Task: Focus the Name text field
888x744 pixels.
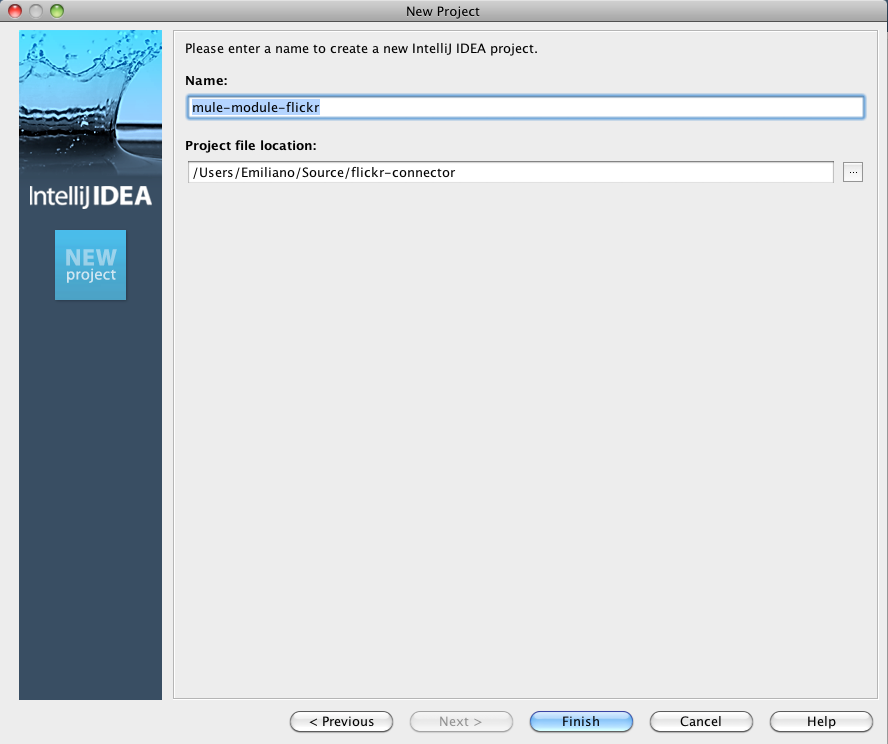Action: pyautogui.click(x=525, y=107)
